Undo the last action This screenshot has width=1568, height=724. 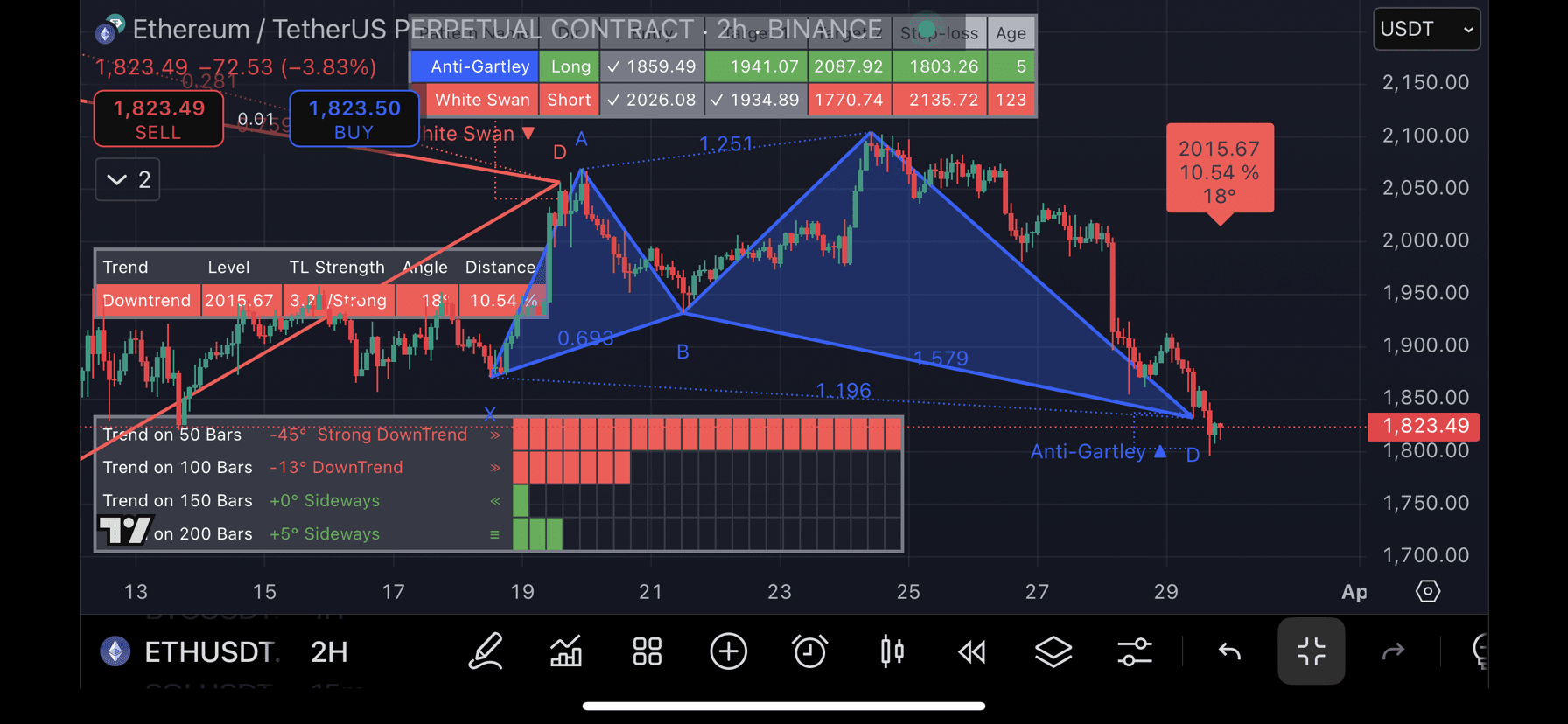click(x=1229, y=651)
